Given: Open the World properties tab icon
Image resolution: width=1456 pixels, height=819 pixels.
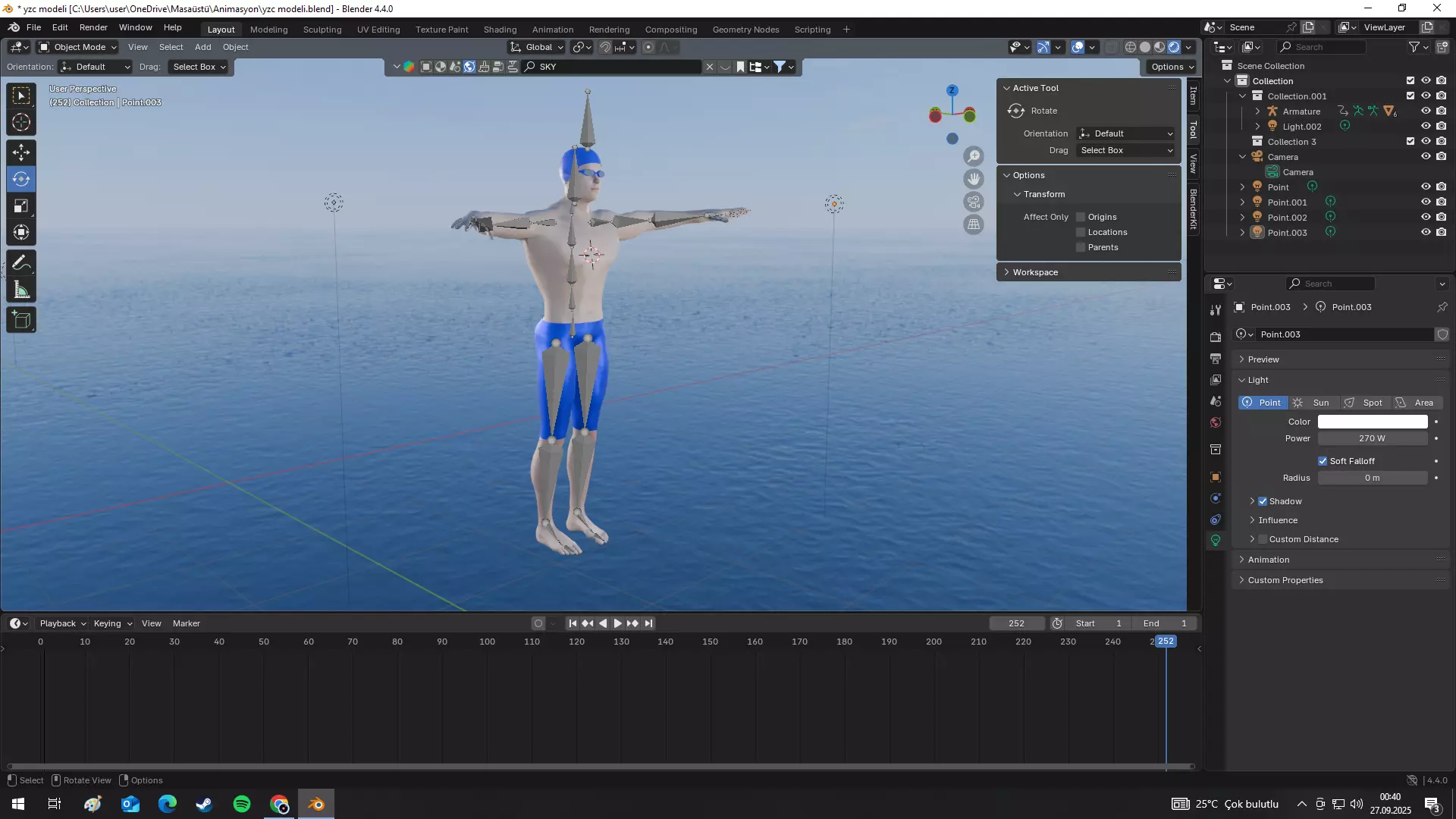Looking at the screenshot, I should (x=1216, y=422).
